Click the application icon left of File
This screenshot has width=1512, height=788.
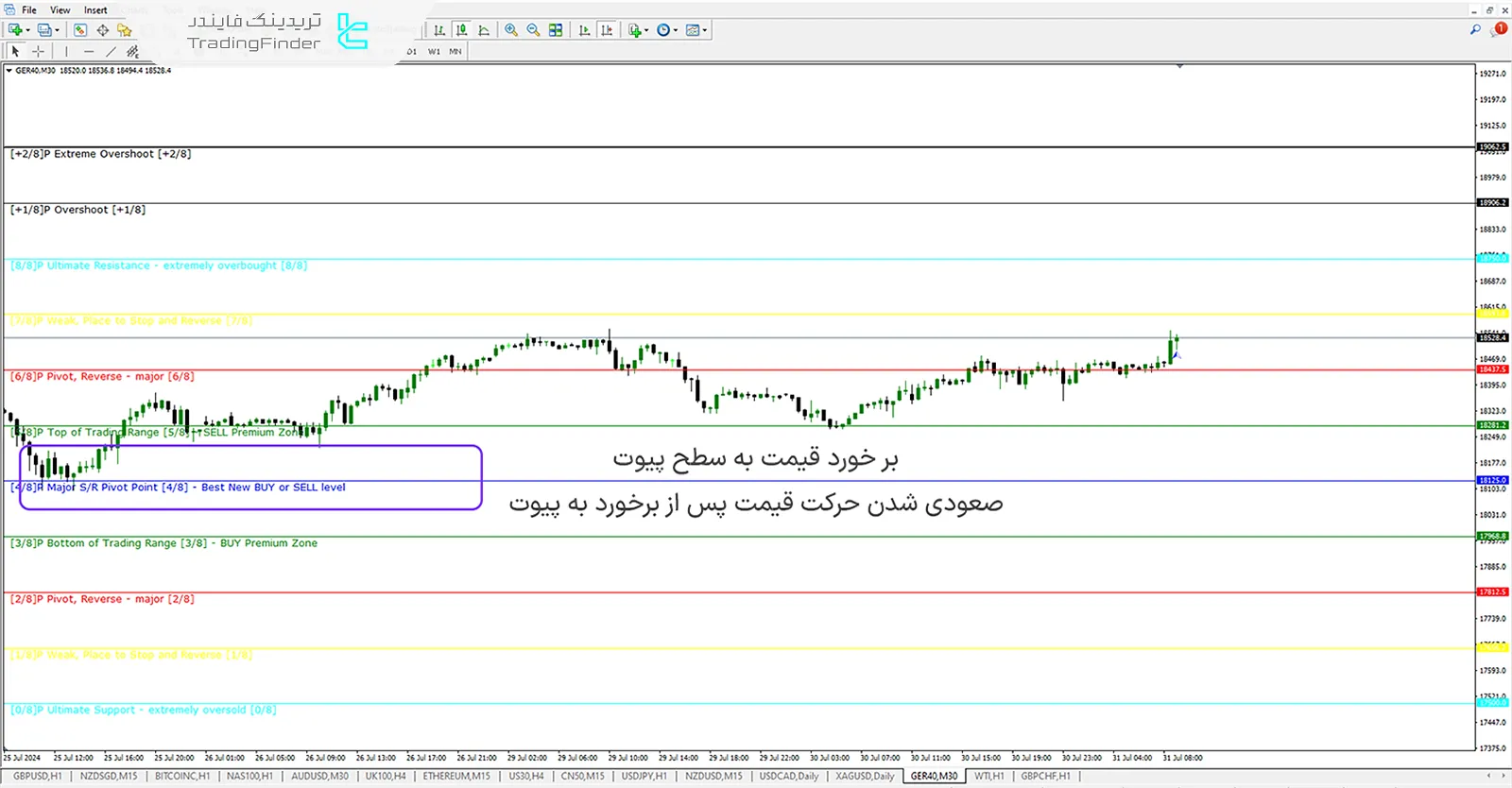[9, 10]
